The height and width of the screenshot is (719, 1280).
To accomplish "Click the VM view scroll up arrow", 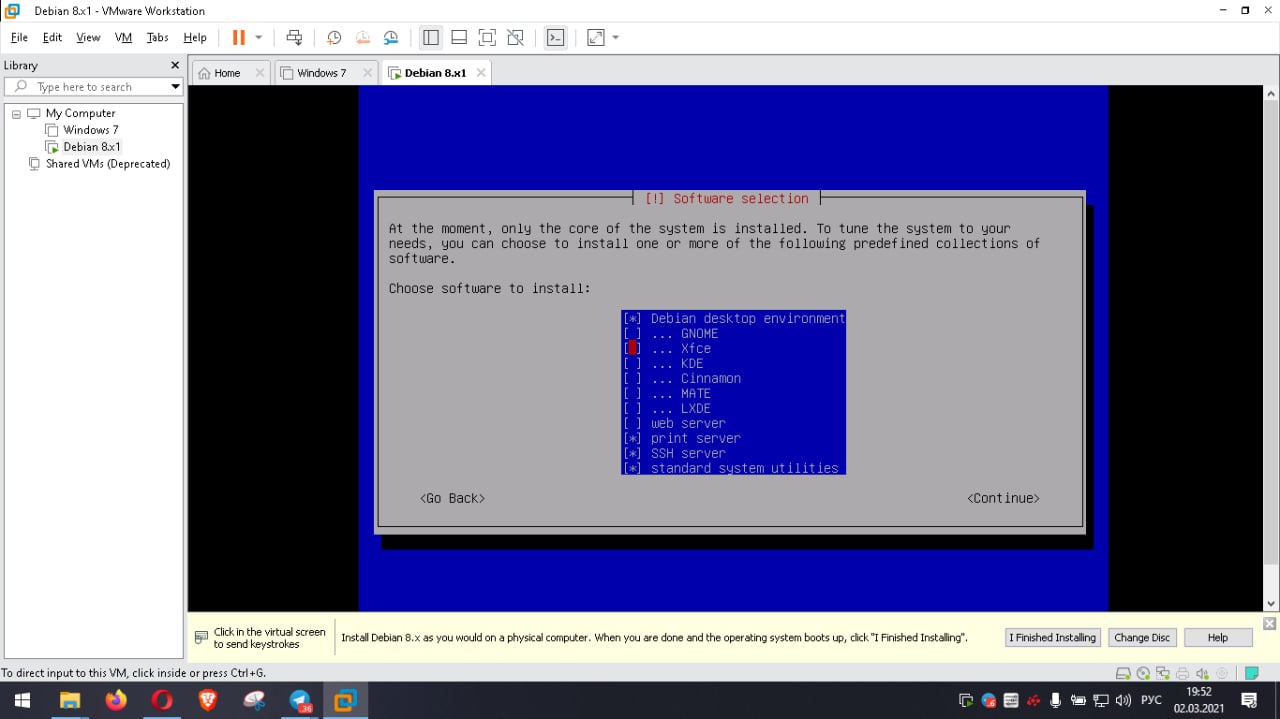I will pos(1271,94).
